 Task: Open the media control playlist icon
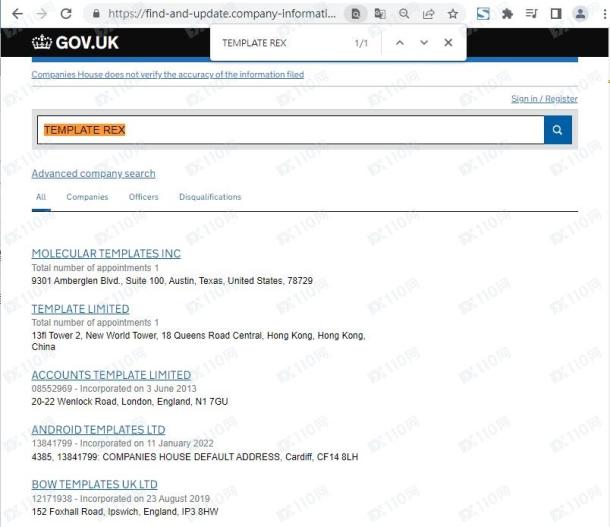[x=531, y=14]
